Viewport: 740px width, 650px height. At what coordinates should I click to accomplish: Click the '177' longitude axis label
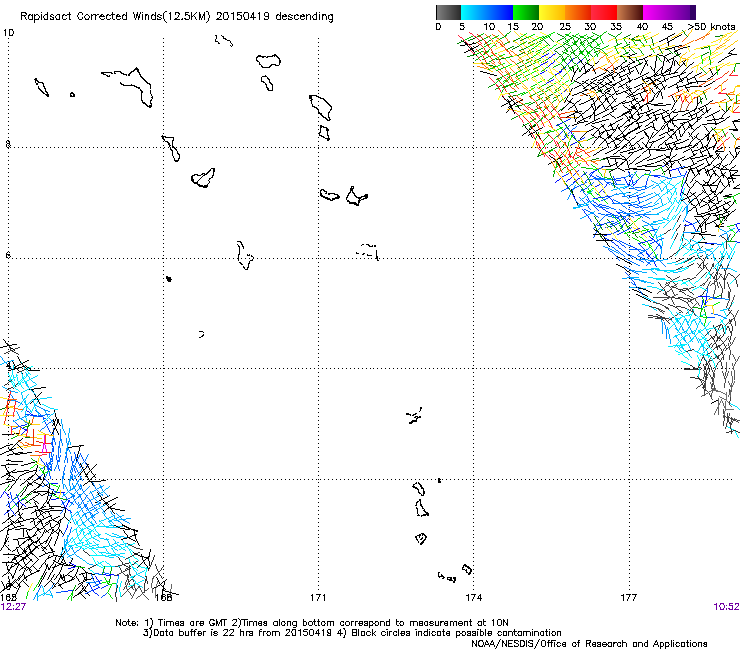(x=628, y=598)
